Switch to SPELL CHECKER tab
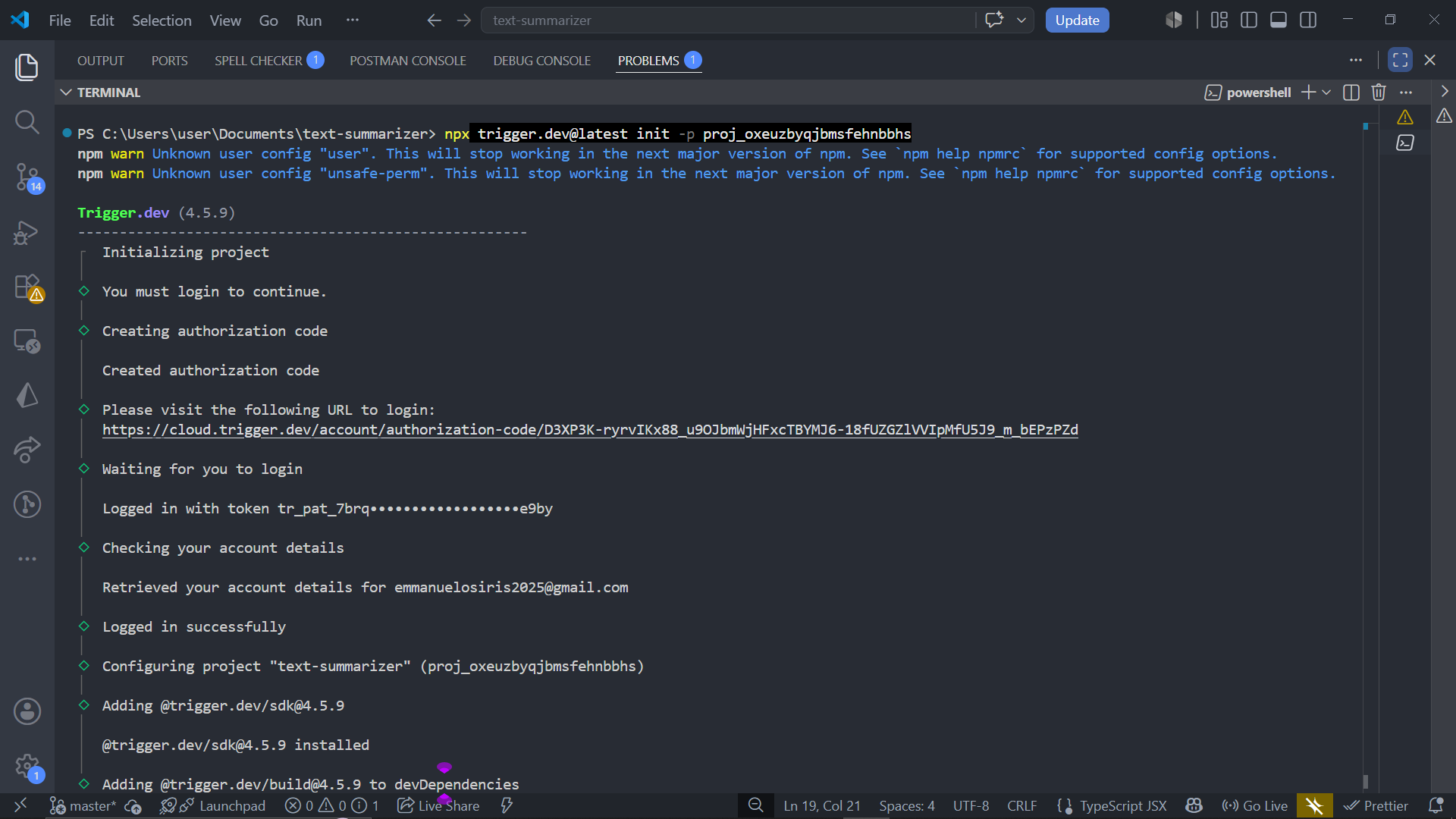This screenshot has width=1456, height=819. pos(269,61)
